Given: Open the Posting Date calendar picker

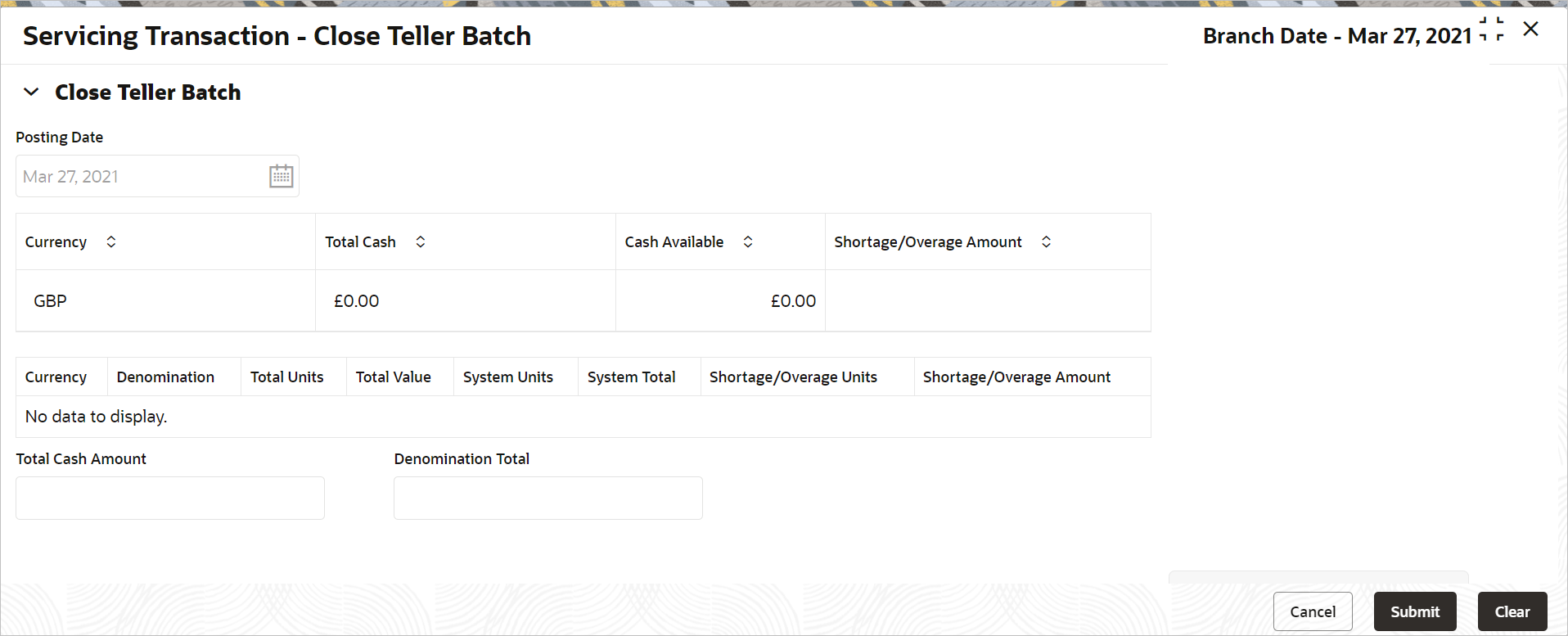Looking at the screenshot, I should (x=281, y=176).
